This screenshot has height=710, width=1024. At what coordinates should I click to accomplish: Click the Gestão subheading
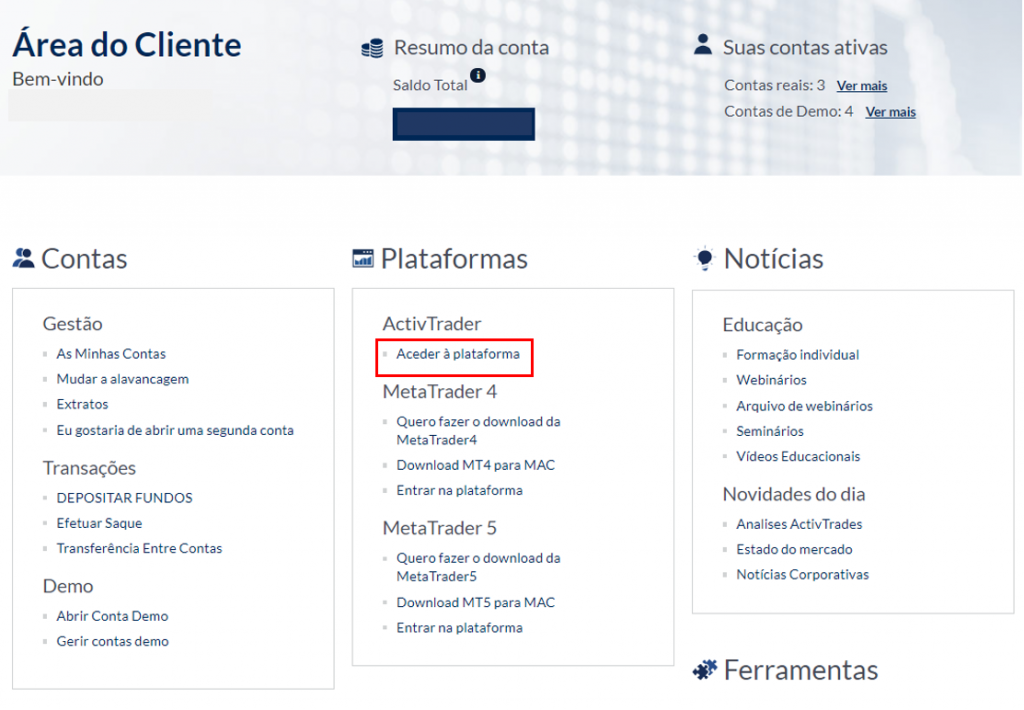coord(72,324)
